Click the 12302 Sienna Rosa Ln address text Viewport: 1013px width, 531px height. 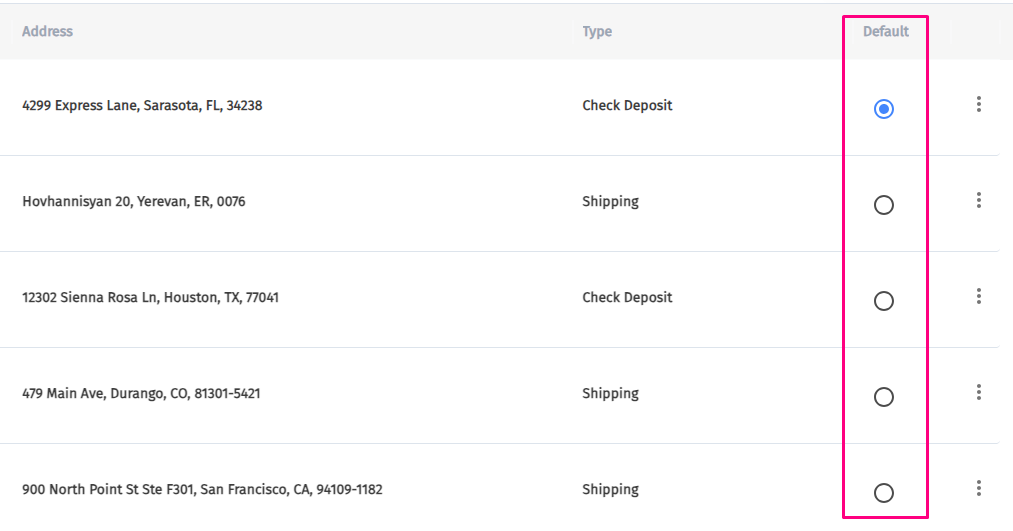click(150, 297)
